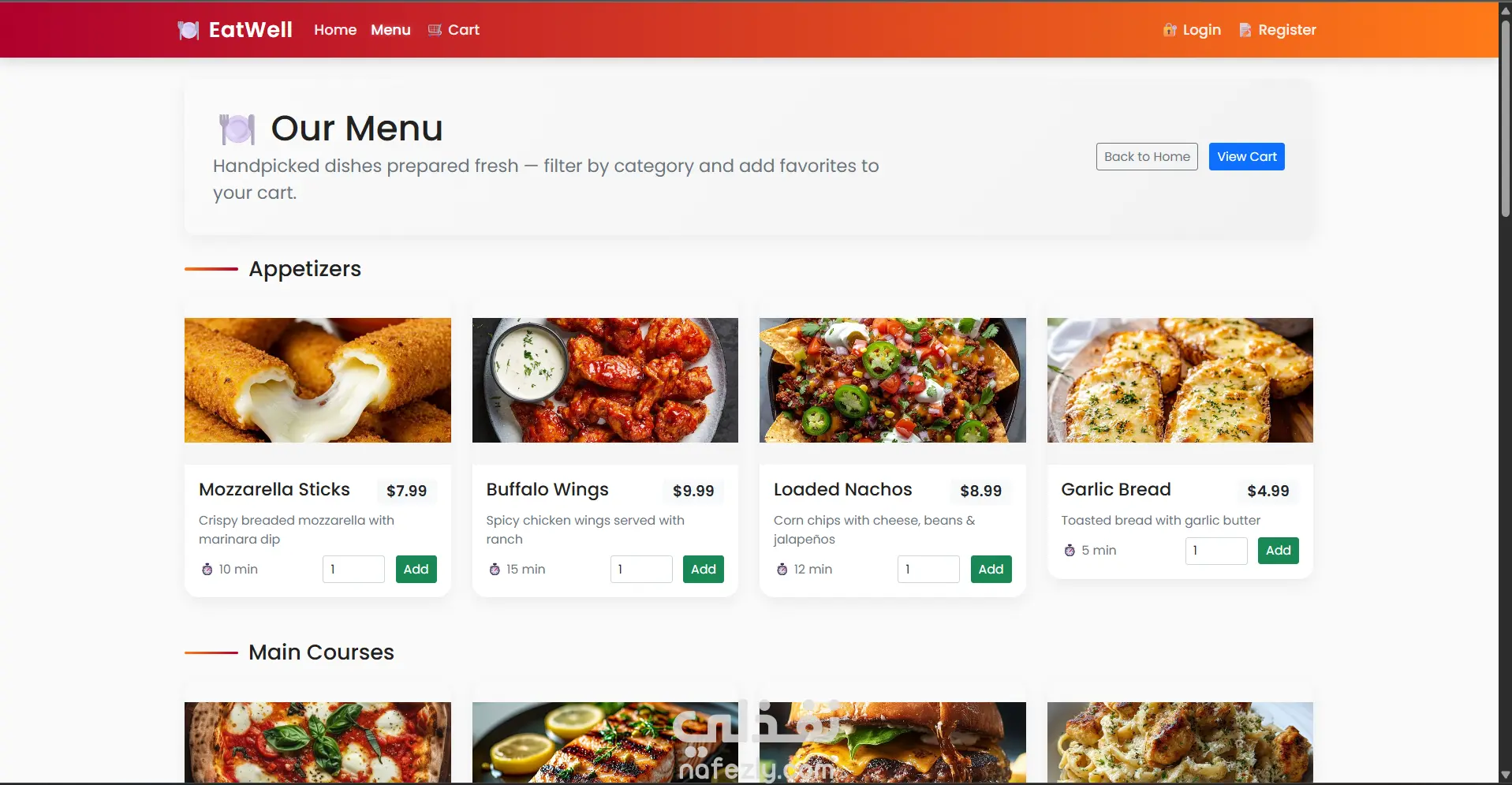Click the timer icon for Mozzarella Sticks
This screenshot has height=785, width=1512.
tap(207, 569)
